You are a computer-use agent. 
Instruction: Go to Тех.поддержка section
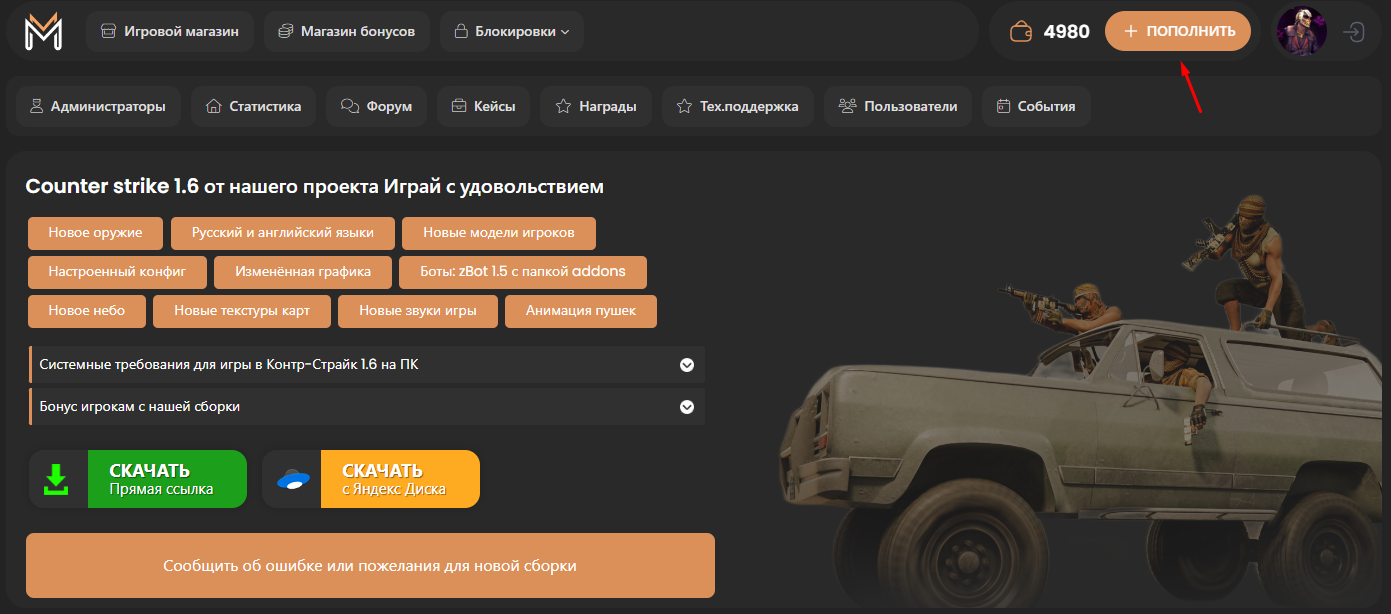[737, 106]
